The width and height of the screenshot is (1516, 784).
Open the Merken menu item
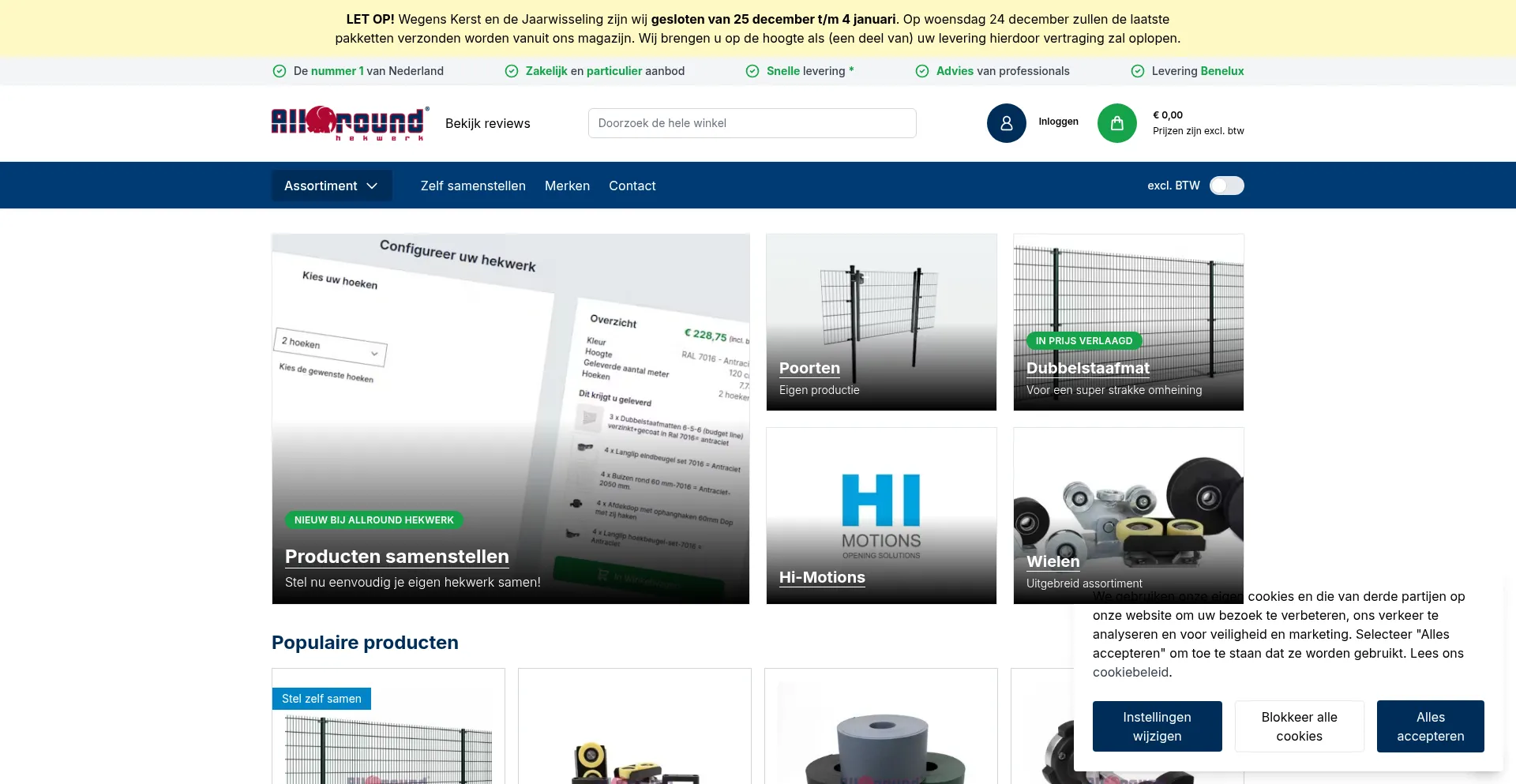click(x=567, y=186)
